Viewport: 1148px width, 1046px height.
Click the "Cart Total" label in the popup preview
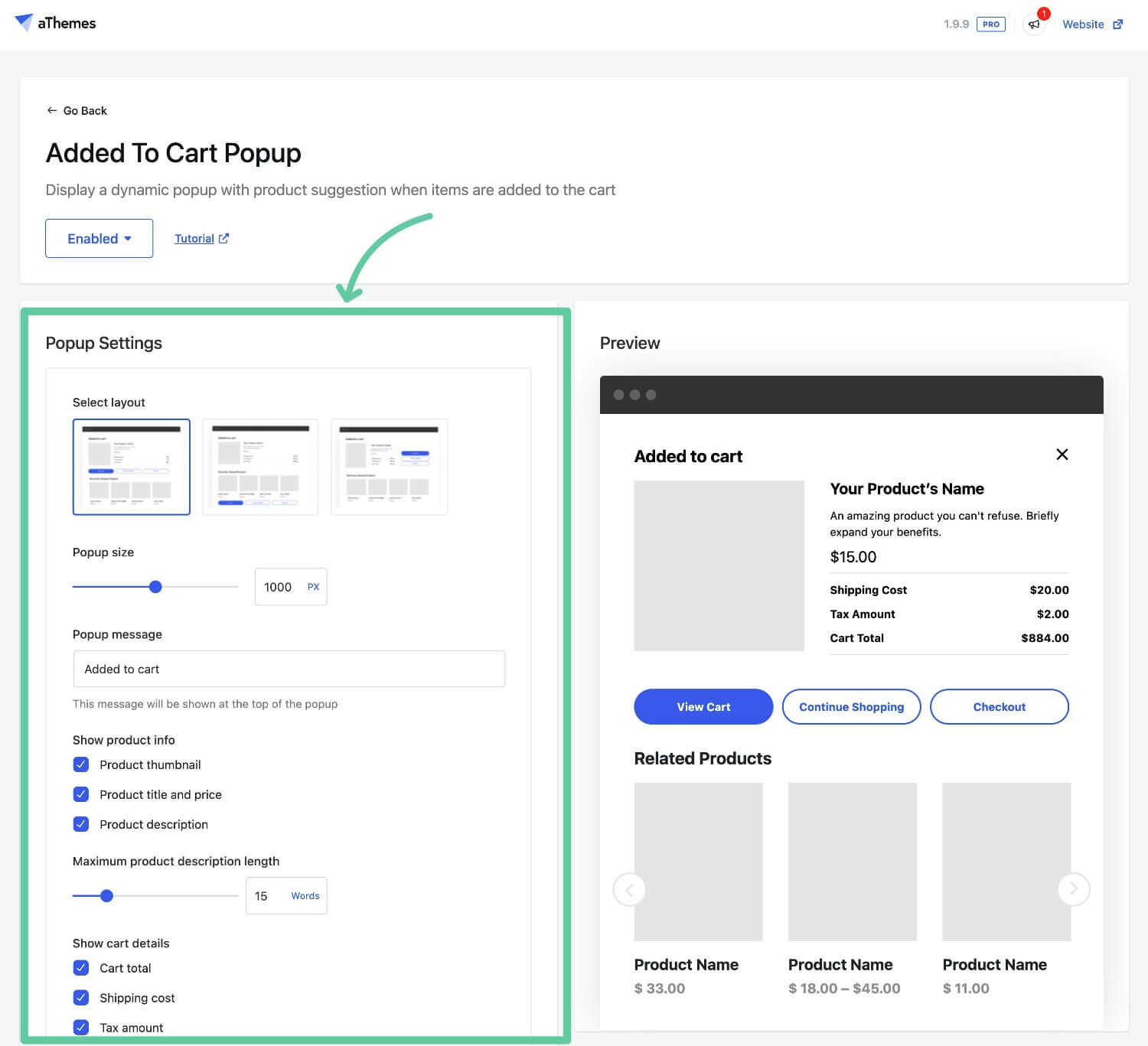click(857, 638)
